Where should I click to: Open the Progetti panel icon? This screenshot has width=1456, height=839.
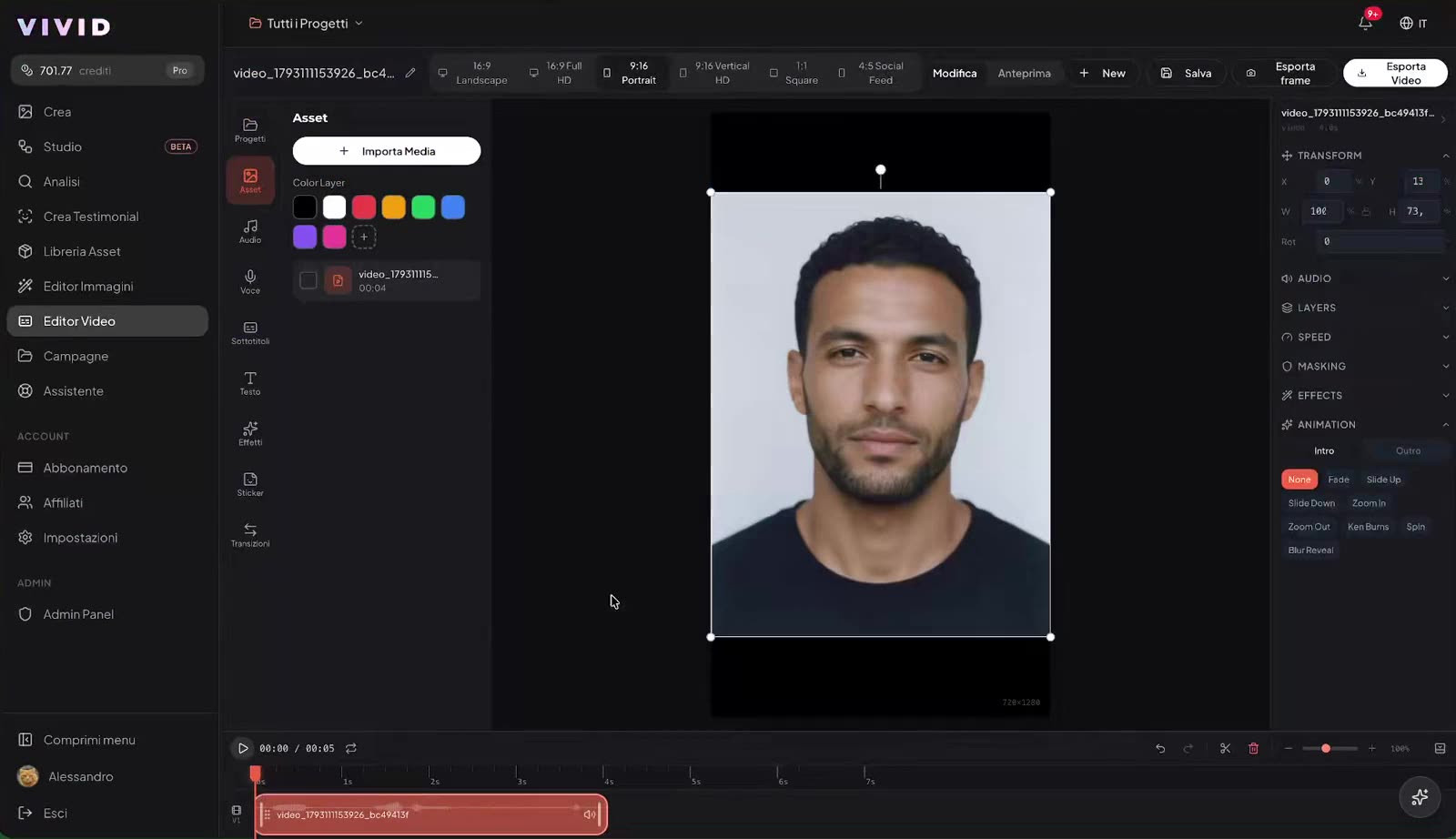249,130
